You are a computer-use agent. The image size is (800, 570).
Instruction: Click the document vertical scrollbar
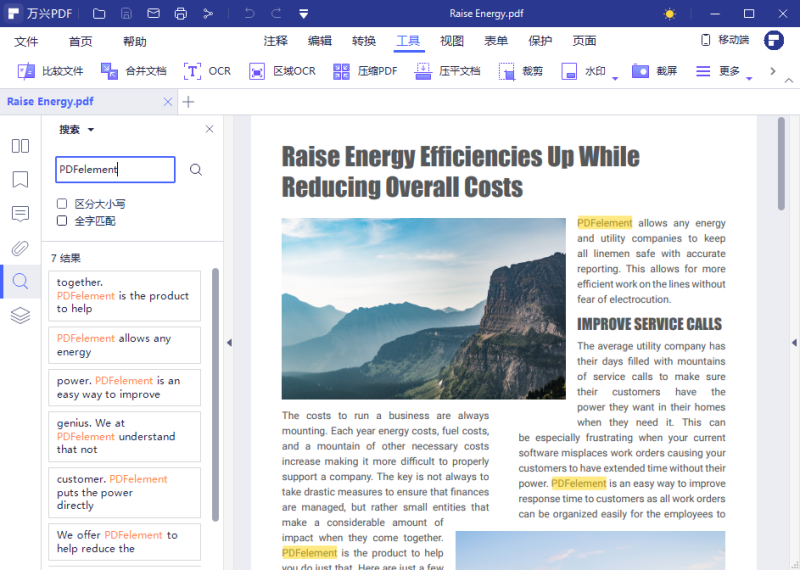pyautogui.click(x=781, y=163)
